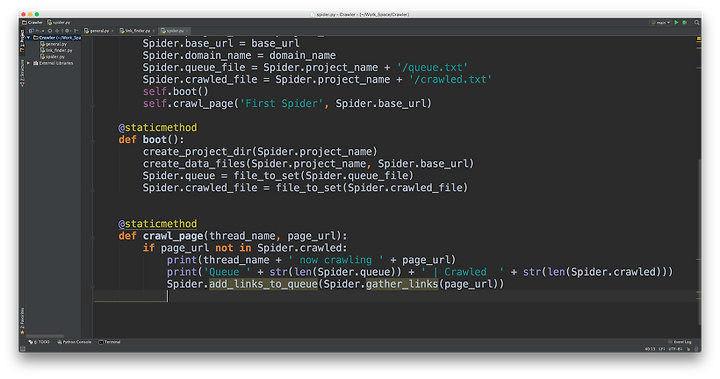
Task: Click the '/queue.txt' string literal
Action: (x=433, y=68)
